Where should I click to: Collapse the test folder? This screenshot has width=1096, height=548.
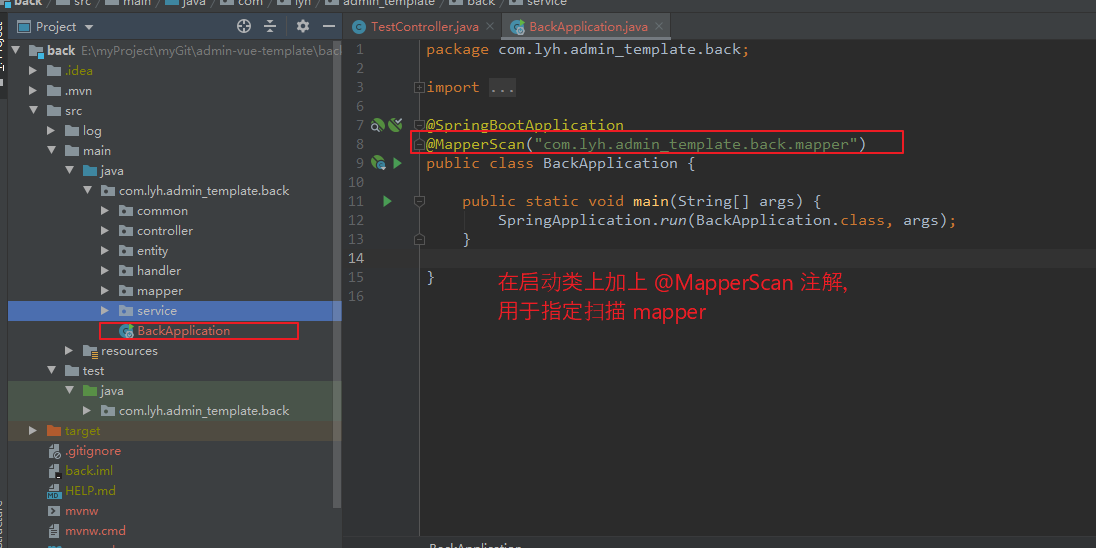coord(51,370)
